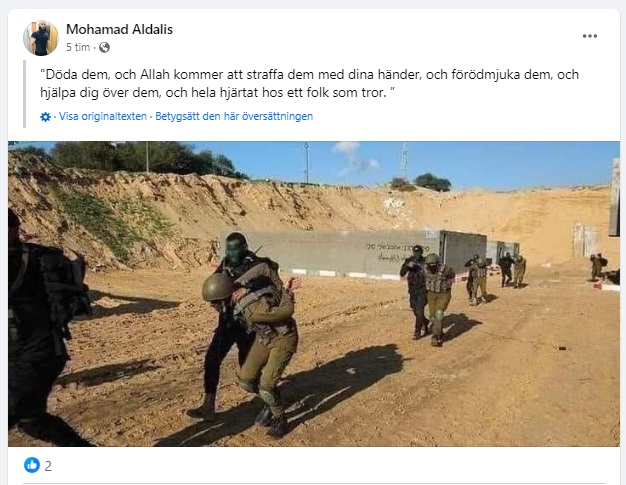Click the globe public audience icon
The image size is (626, 485).
coord(104,48)
